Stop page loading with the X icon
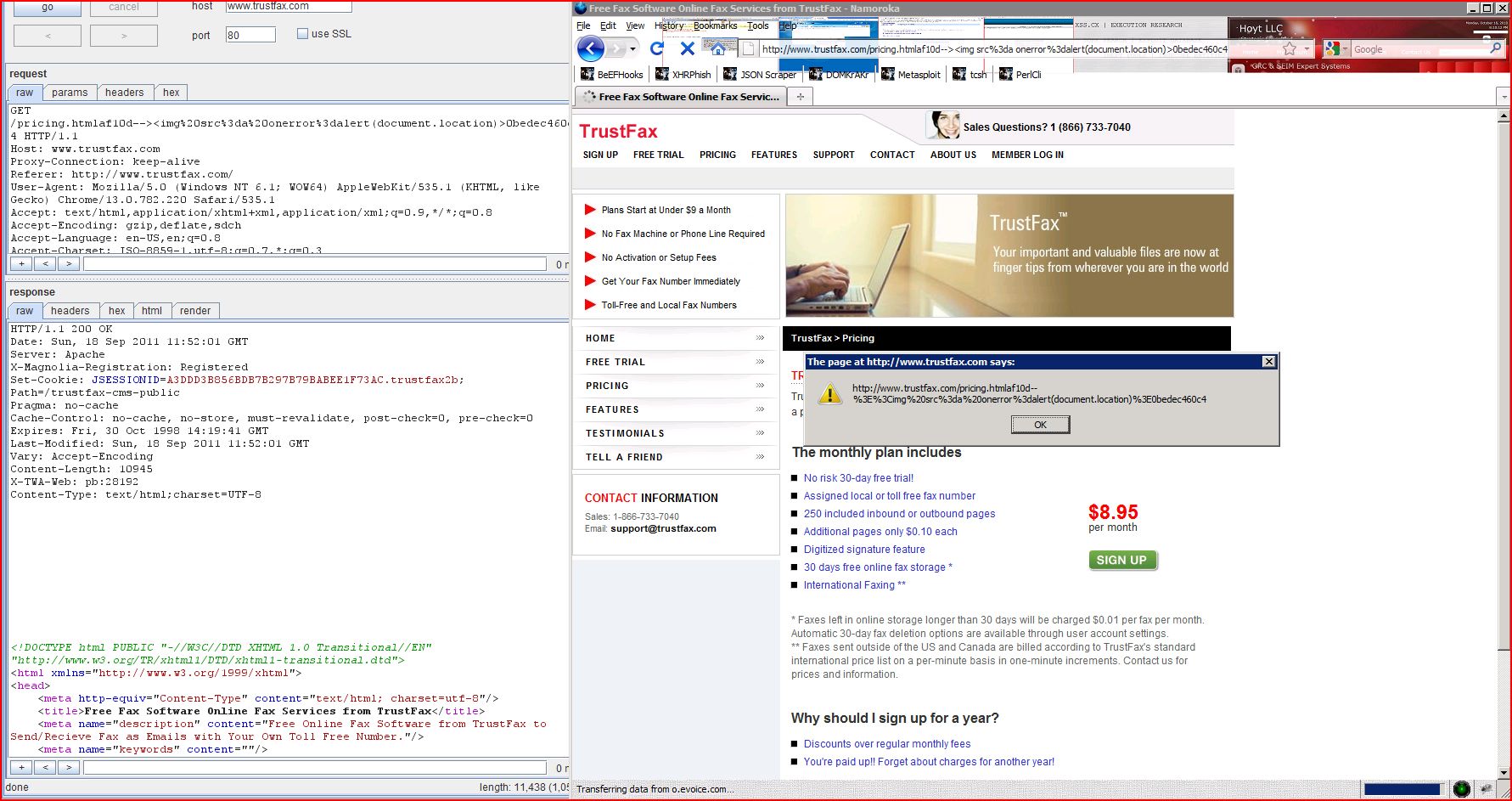The image size is (1512, 801). 688,48
